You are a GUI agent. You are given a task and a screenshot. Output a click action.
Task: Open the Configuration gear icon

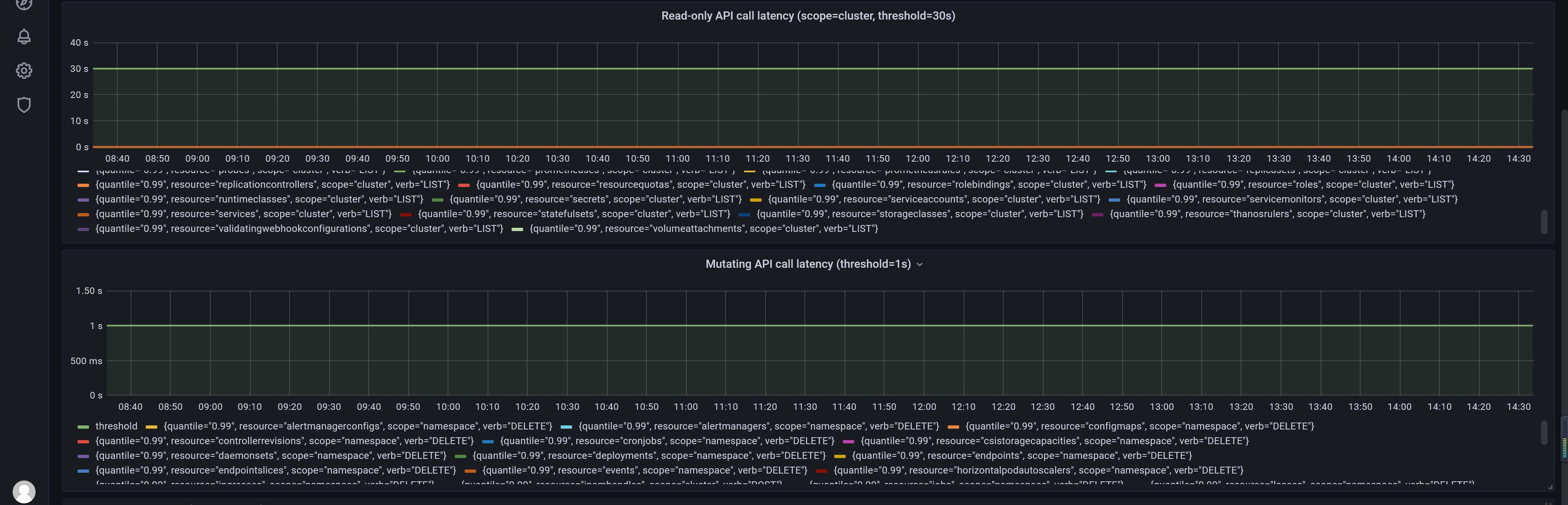tap(24, 71)
